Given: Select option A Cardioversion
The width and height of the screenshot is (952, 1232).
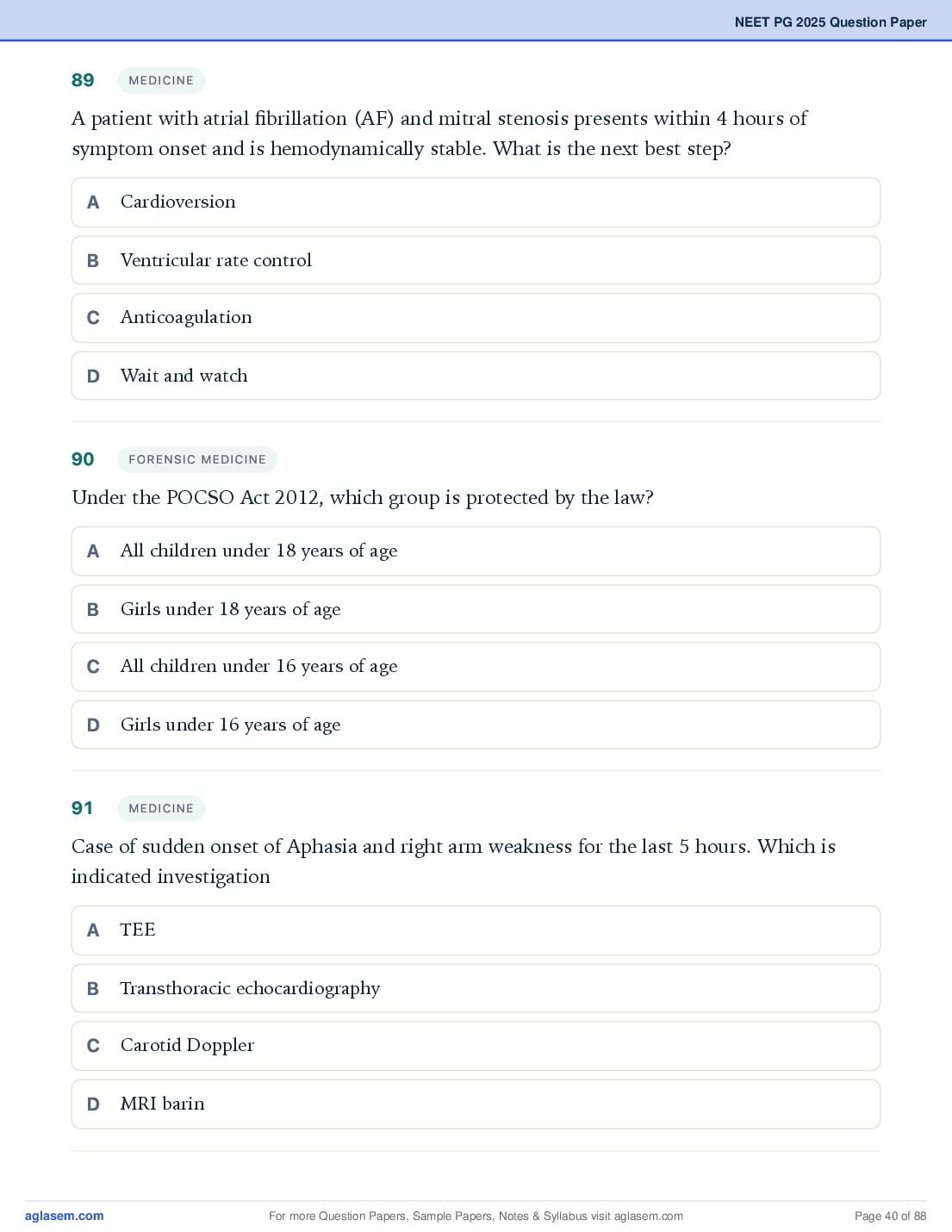Looking at the screenshot, I should click(x=476, y=202).
